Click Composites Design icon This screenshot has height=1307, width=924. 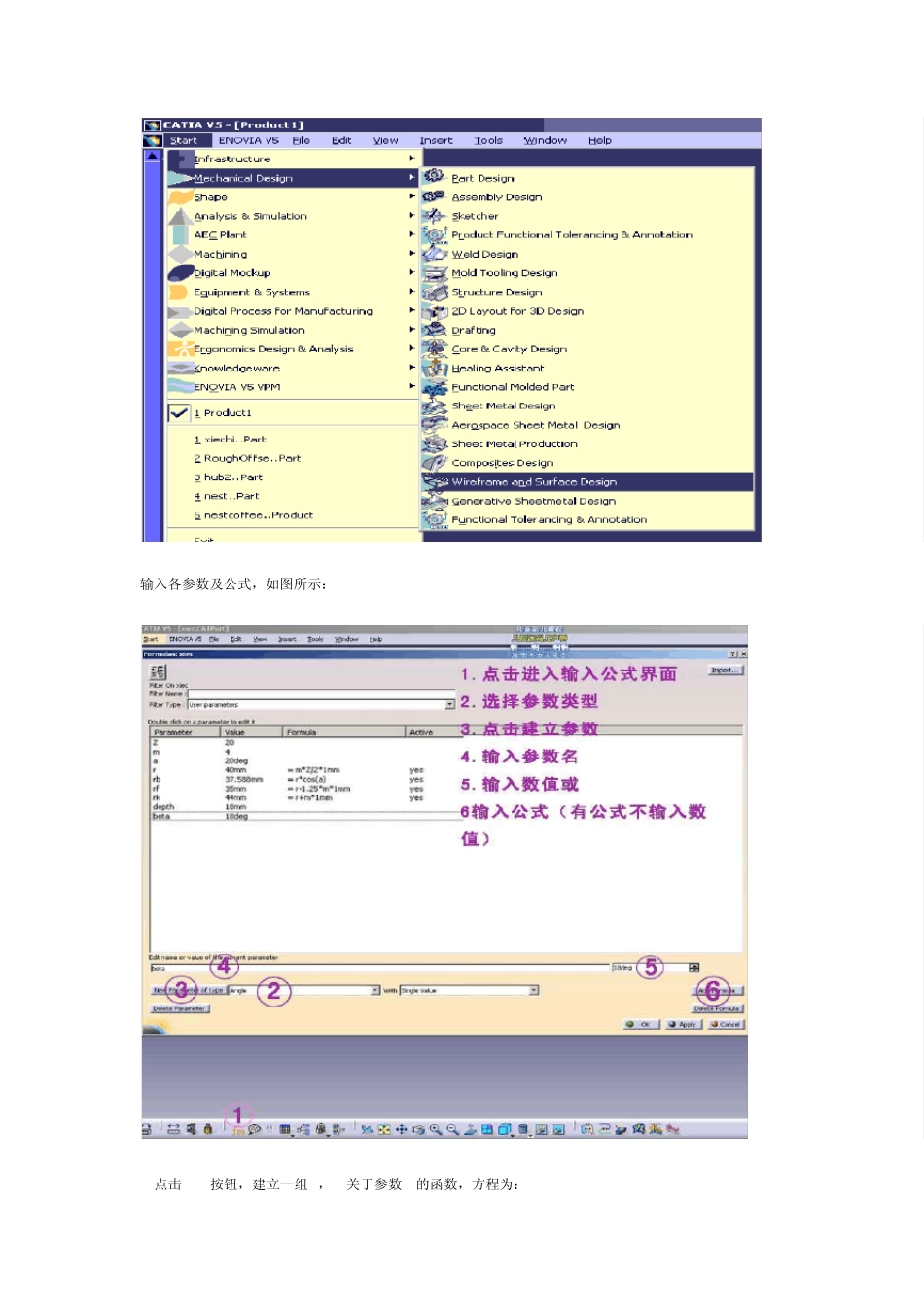click(x=434, y=462)
